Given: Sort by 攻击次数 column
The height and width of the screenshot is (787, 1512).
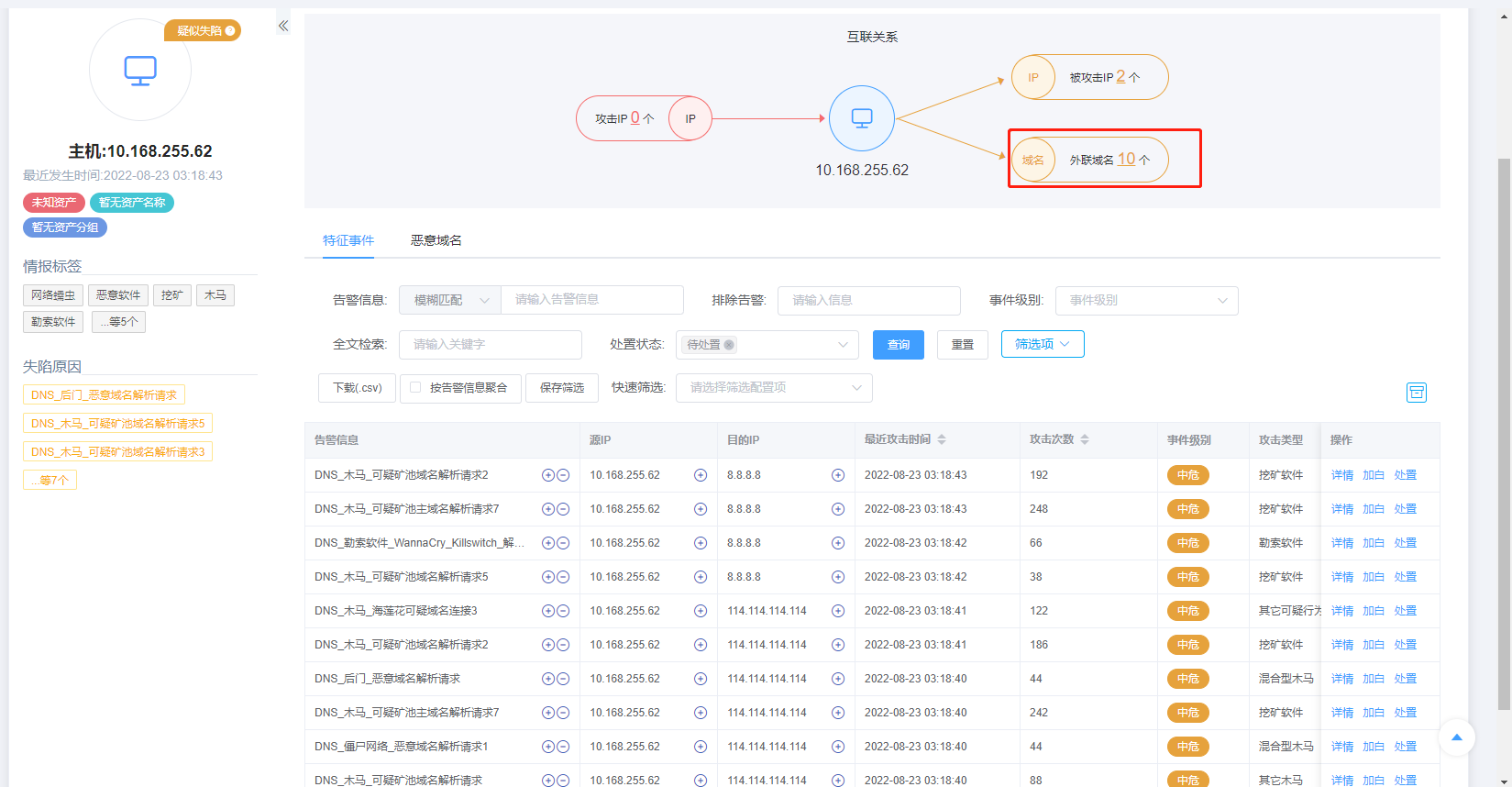Looking at the screenshot, I should (x=1084, y=440).
